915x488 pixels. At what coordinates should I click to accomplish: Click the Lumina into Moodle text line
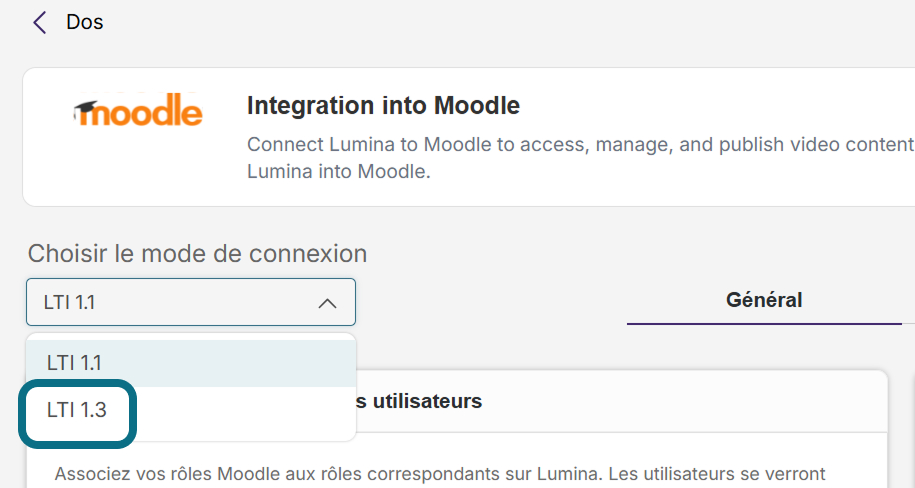tap(338, 172)
